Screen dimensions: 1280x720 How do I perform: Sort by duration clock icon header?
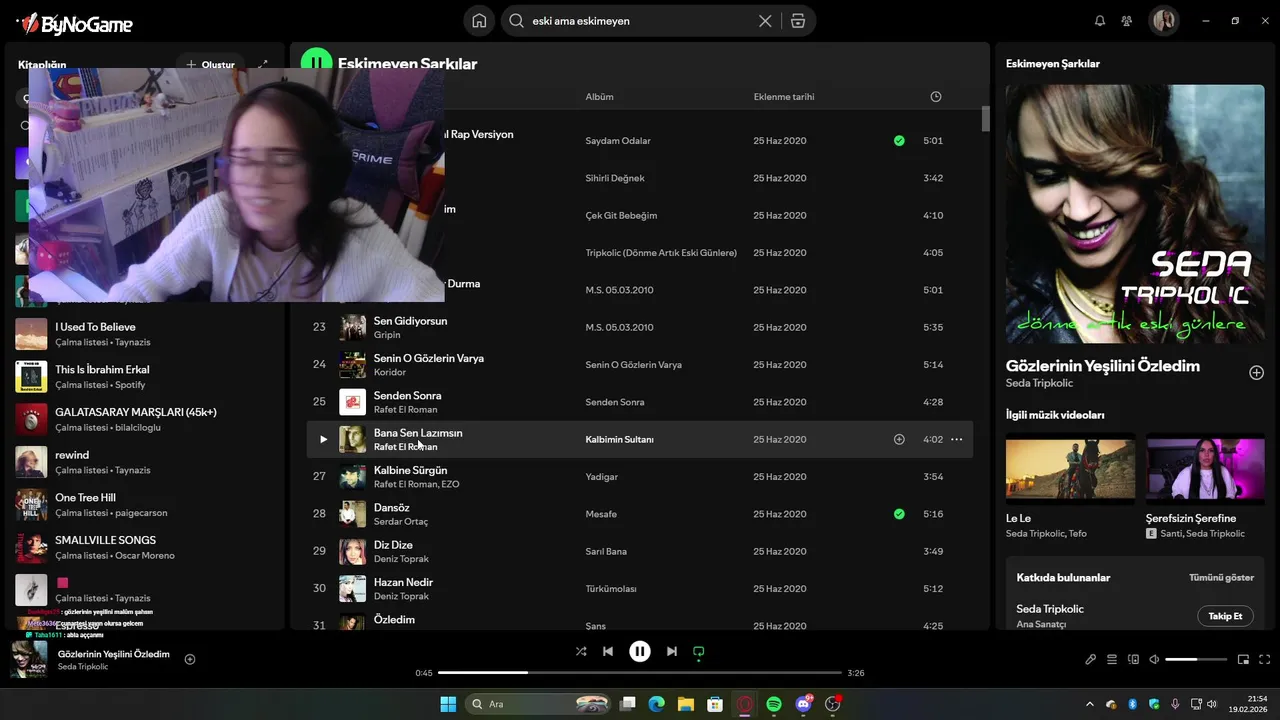936,97
